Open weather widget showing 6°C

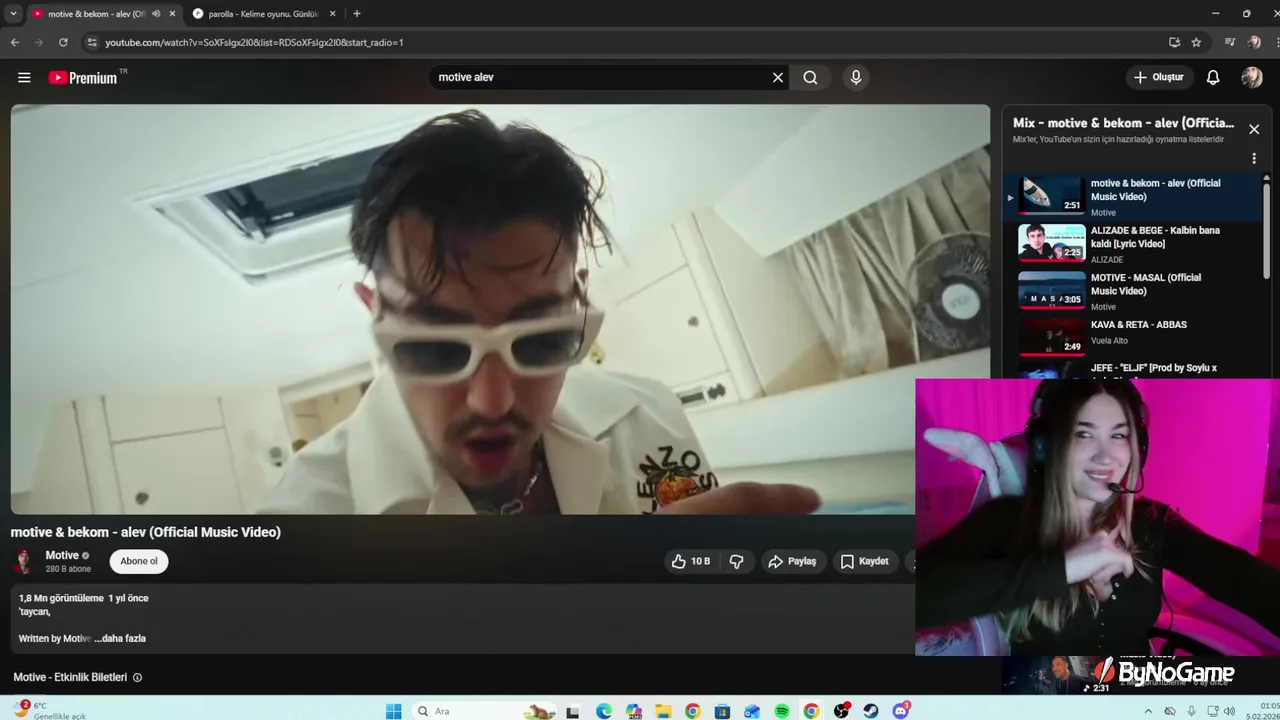[48, 710]
